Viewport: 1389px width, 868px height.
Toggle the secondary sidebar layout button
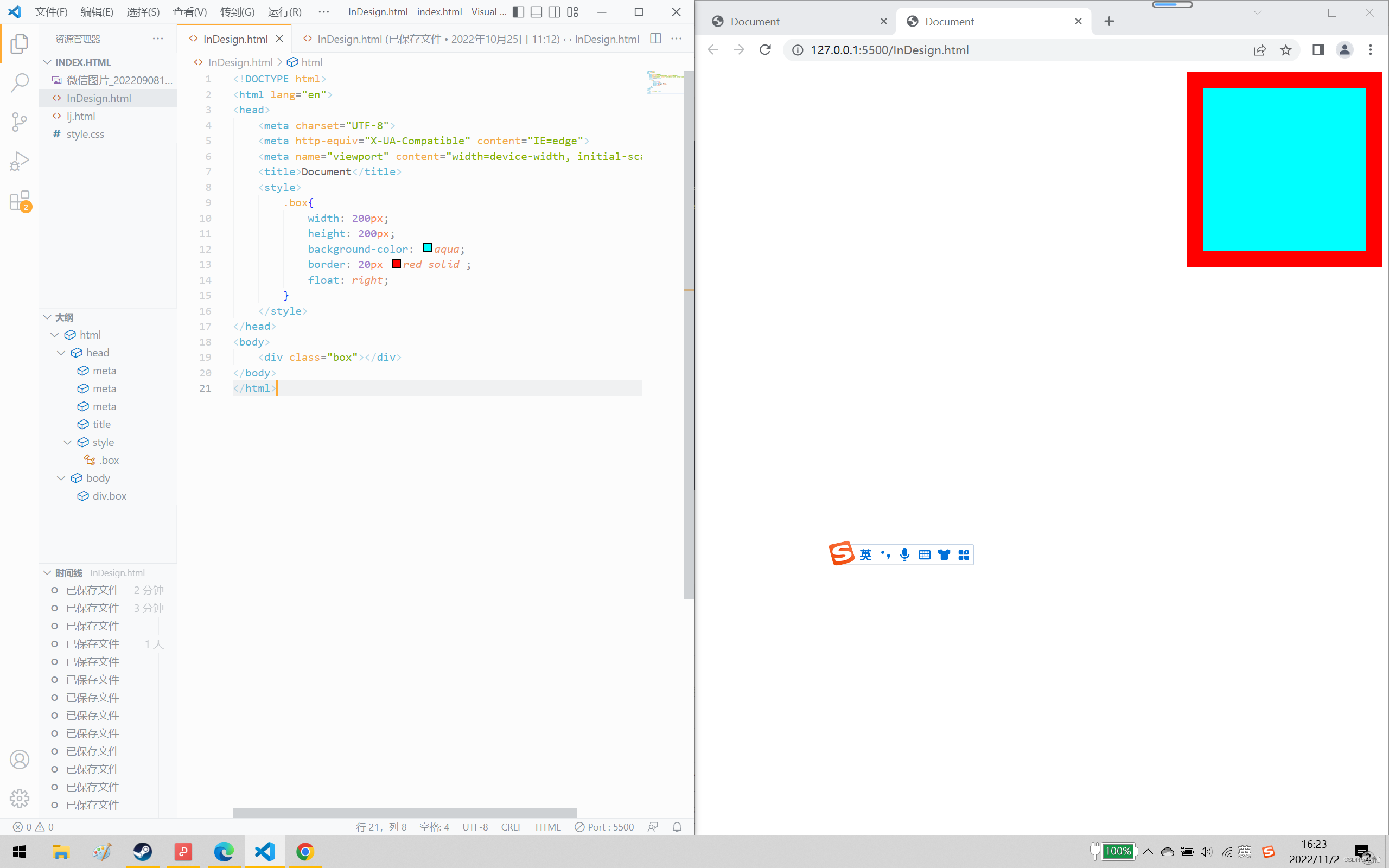pos(555,12)
